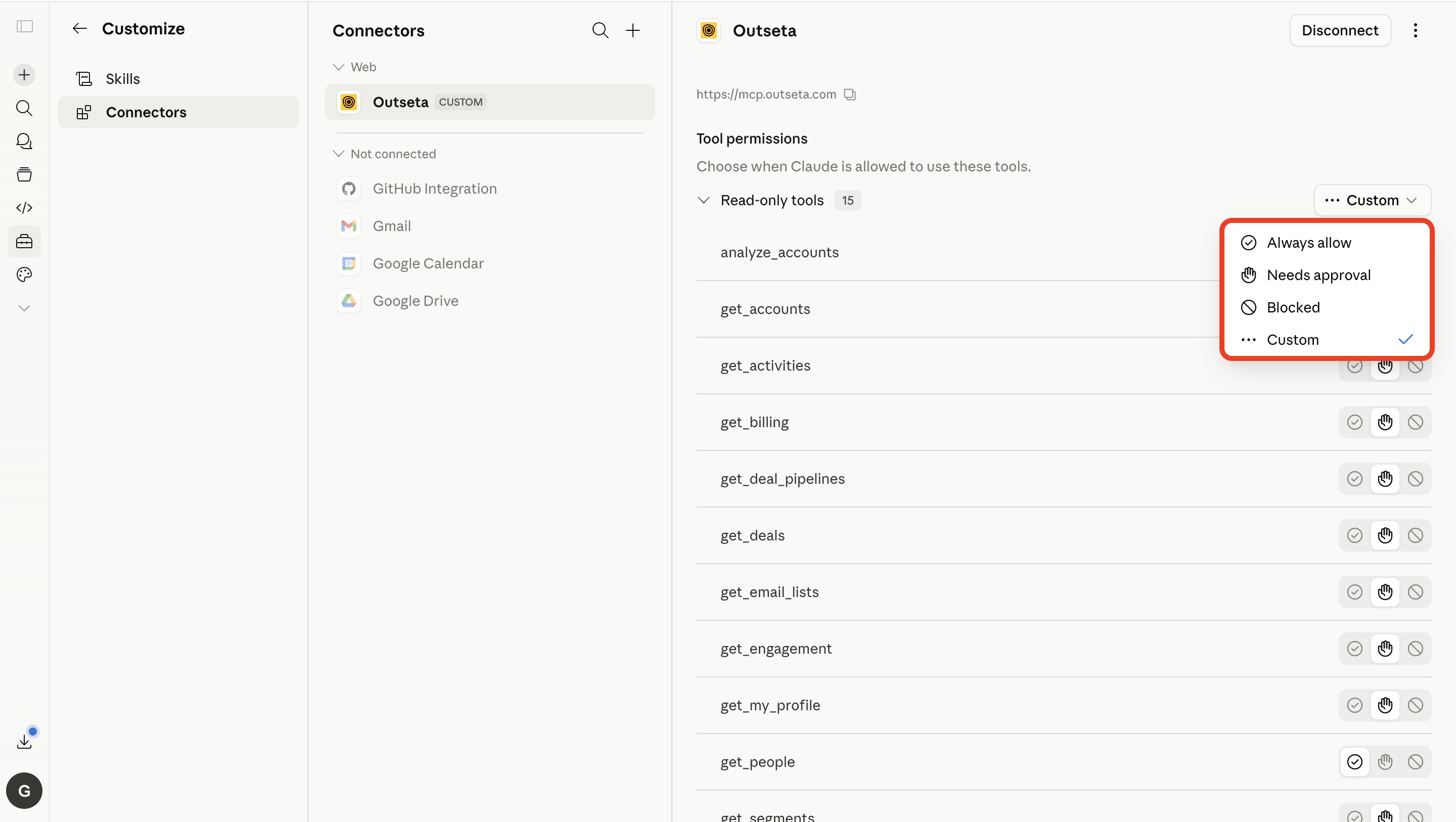The width and height of the screenshot is (1456, 822).
Task: Click the get_my_profile tool name
Action: click(770, 705)
